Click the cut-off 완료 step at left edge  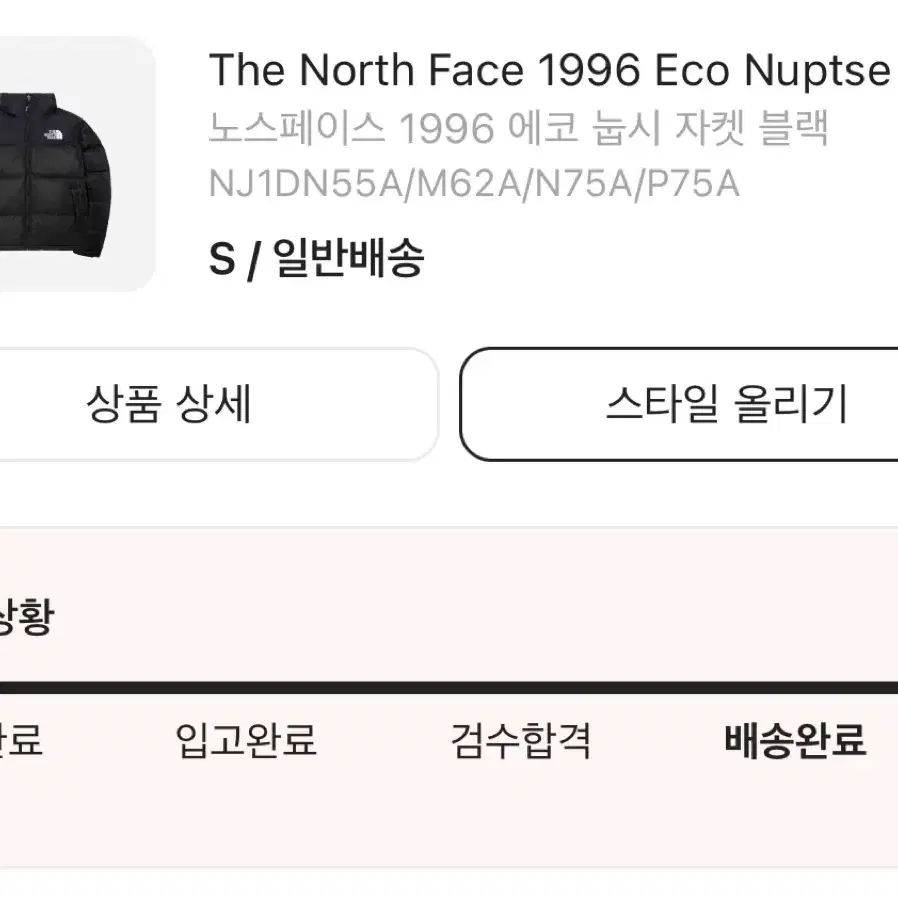[21, 739]
